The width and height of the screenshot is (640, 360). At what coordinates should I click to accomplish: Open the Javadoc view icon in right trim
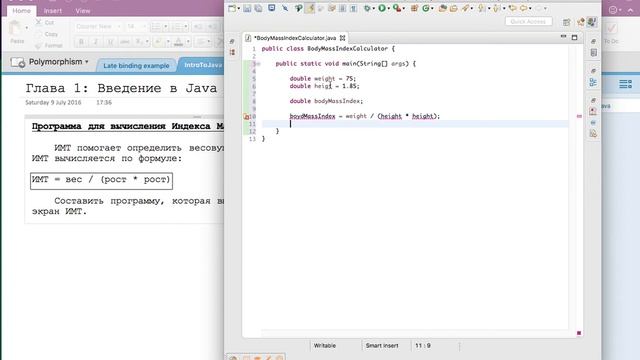593,123
